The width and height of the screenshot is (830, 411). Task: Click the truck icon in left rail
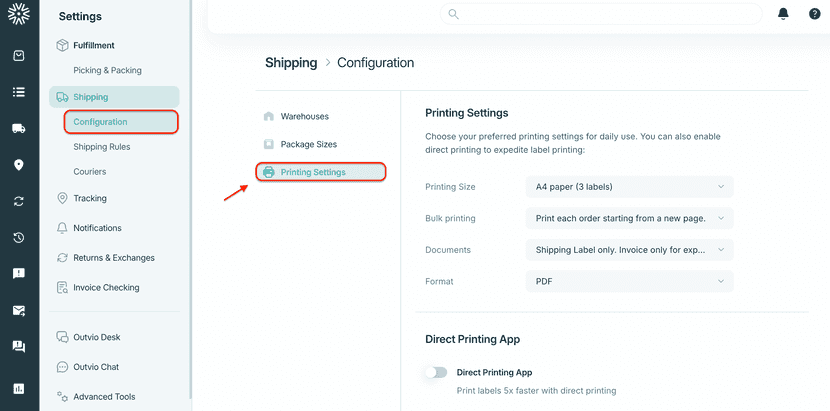click(19, 128)
